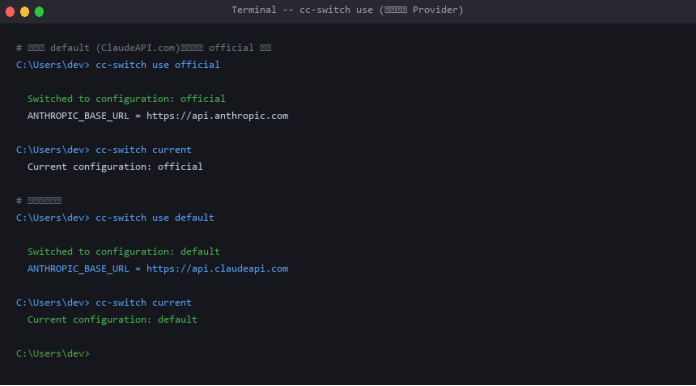Image resolution: width=696 pixels, height=386 pixels.
Task: Click the green maximize window button
Action: click(x=40, y=12)
